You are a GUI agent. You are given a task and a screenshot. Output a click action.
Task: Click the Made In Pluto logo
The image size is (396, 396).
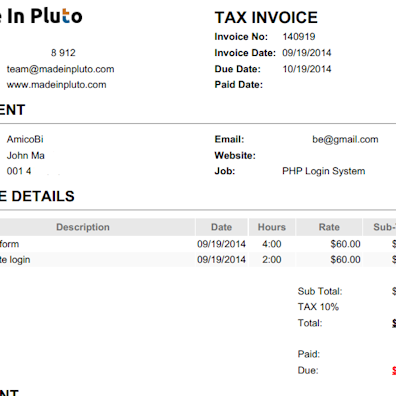point(41,16)
